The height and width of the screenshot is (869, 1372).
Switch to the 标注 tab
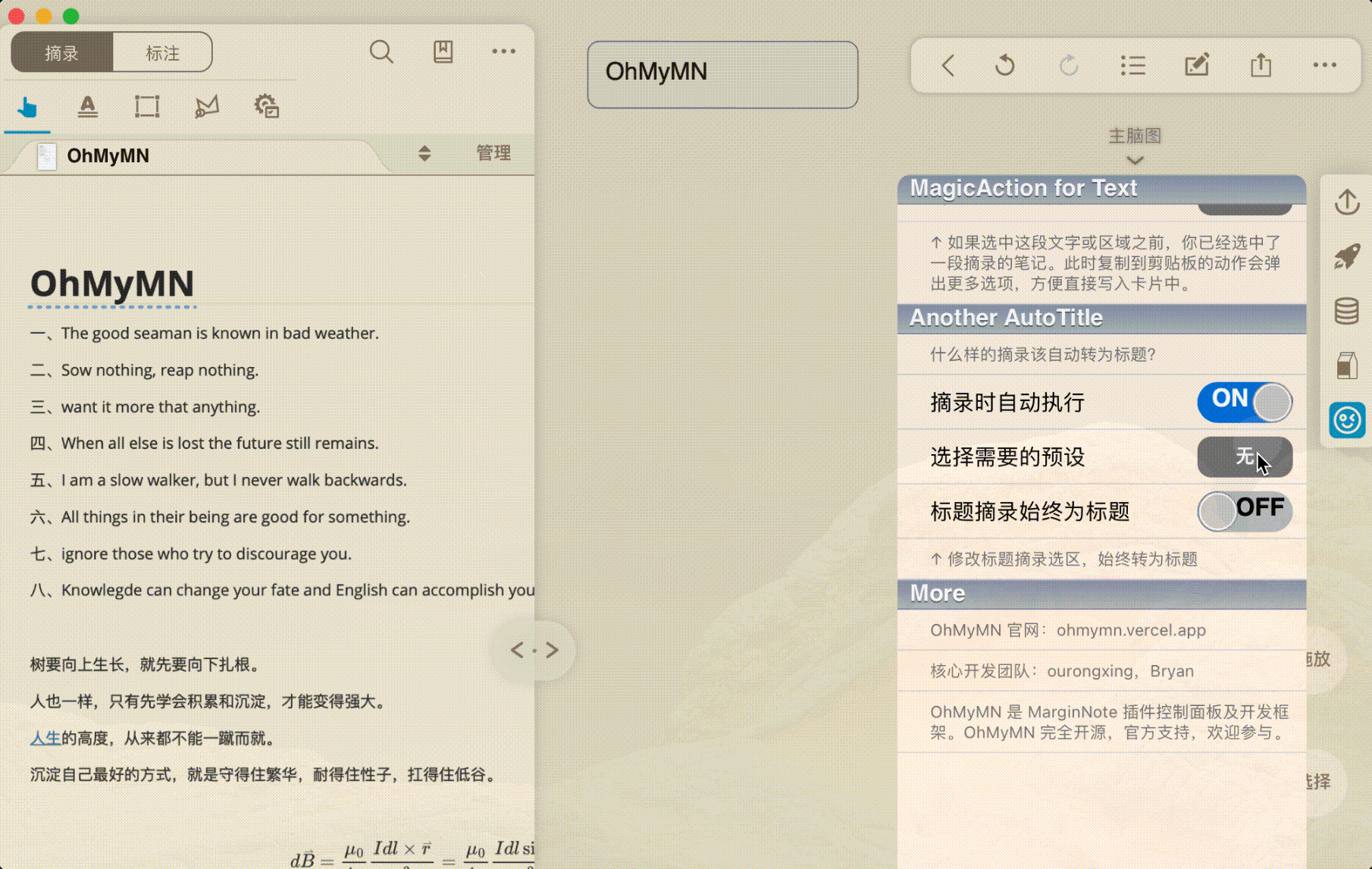pos(162,53)
